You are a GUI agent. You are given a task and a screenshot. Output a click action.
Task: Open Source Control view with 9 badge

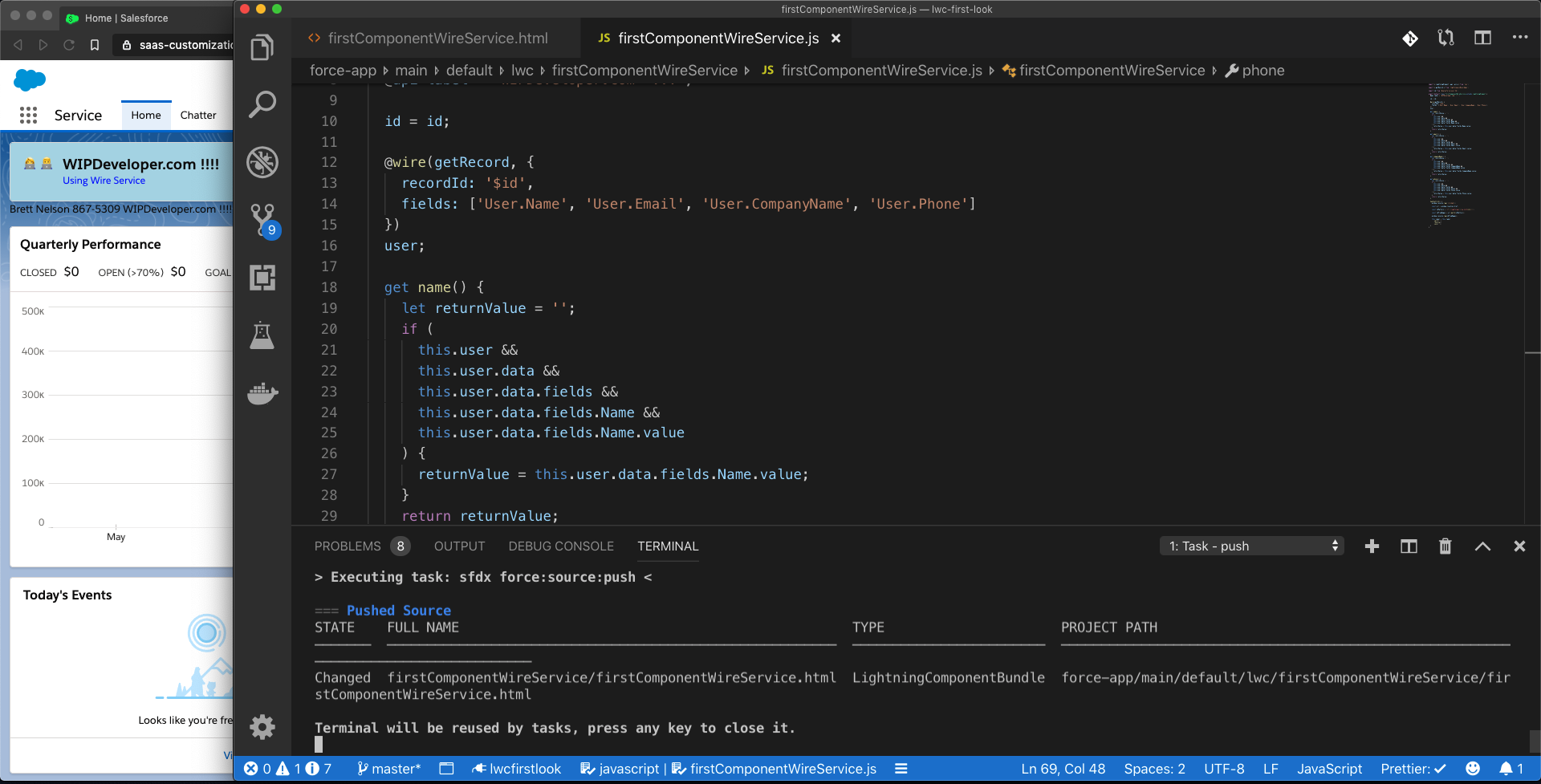pyautogui.click(x=264, y=221)
